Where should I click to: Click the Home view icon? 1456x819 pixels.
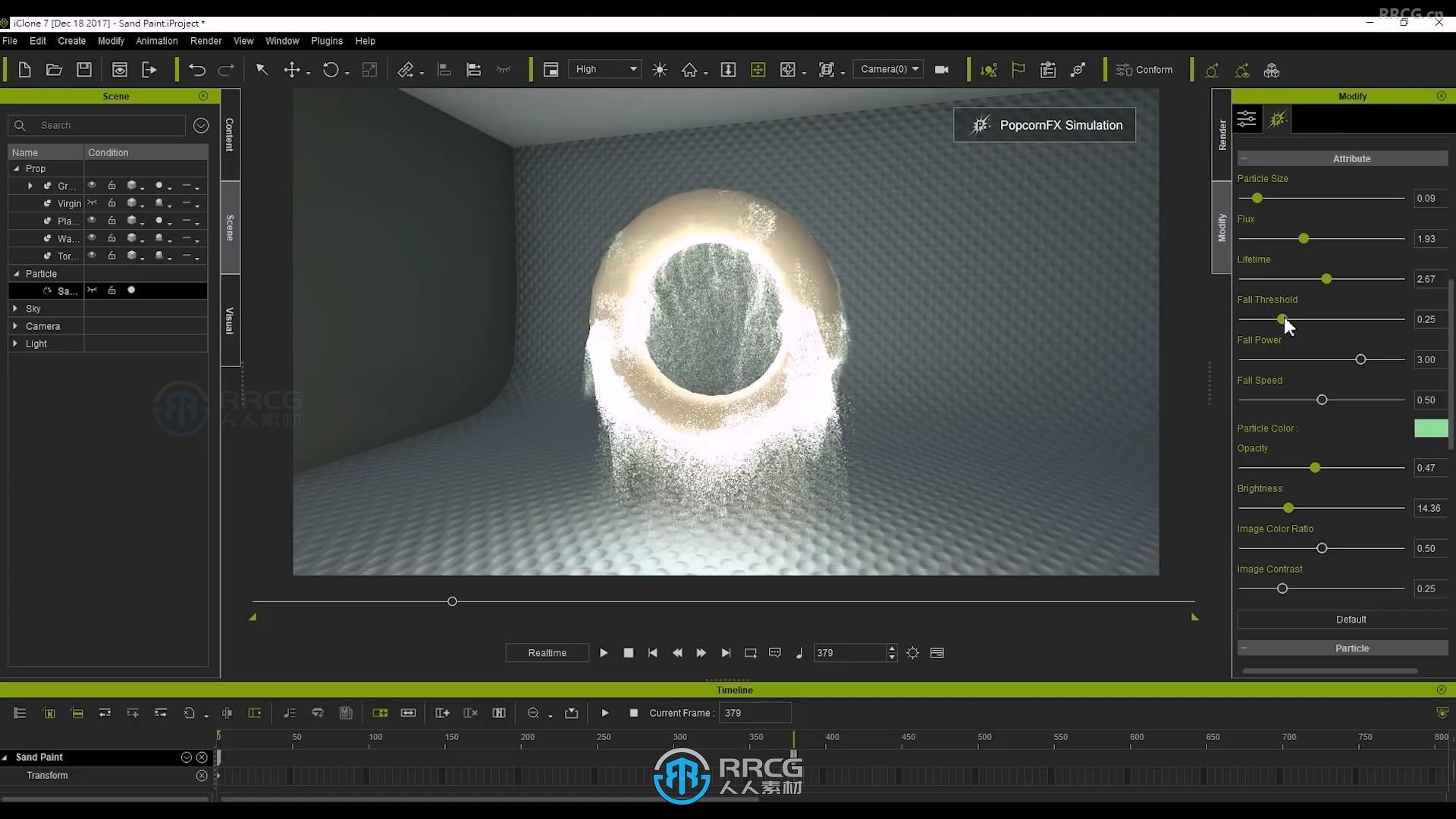689,70
